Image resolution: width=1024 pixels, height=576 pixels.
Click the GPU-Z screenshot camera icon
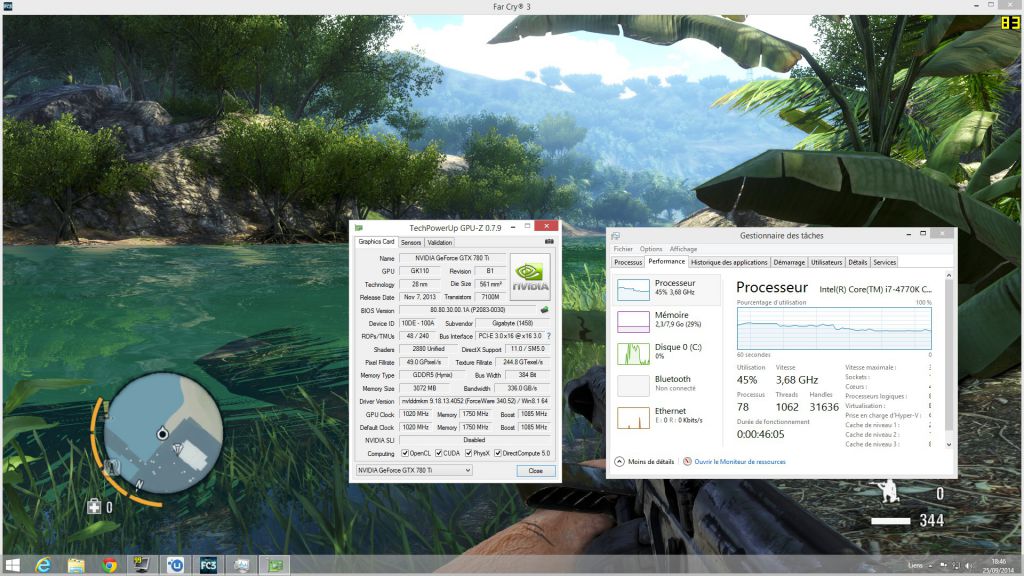tap(549, 242)
